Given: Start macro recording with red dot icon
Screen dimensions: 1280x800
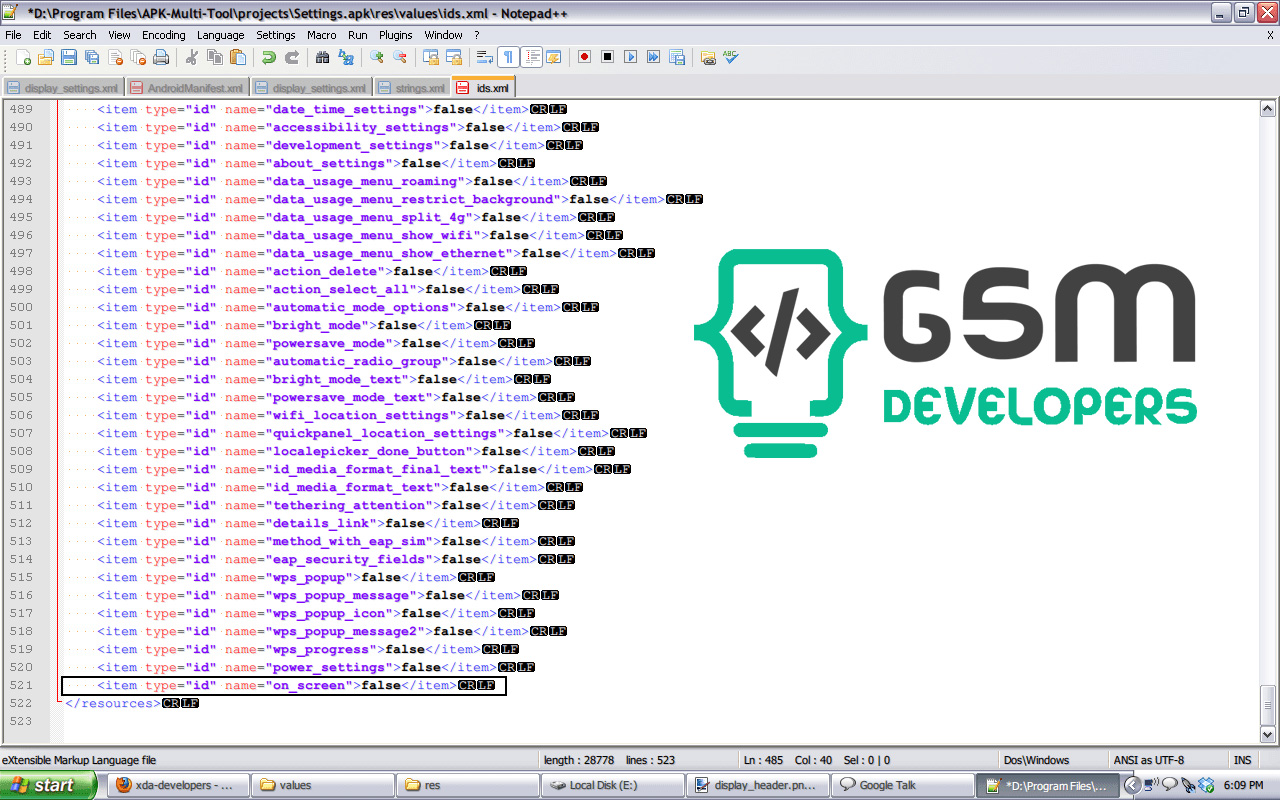Looking at the screenshot, I should click(584, 58).
